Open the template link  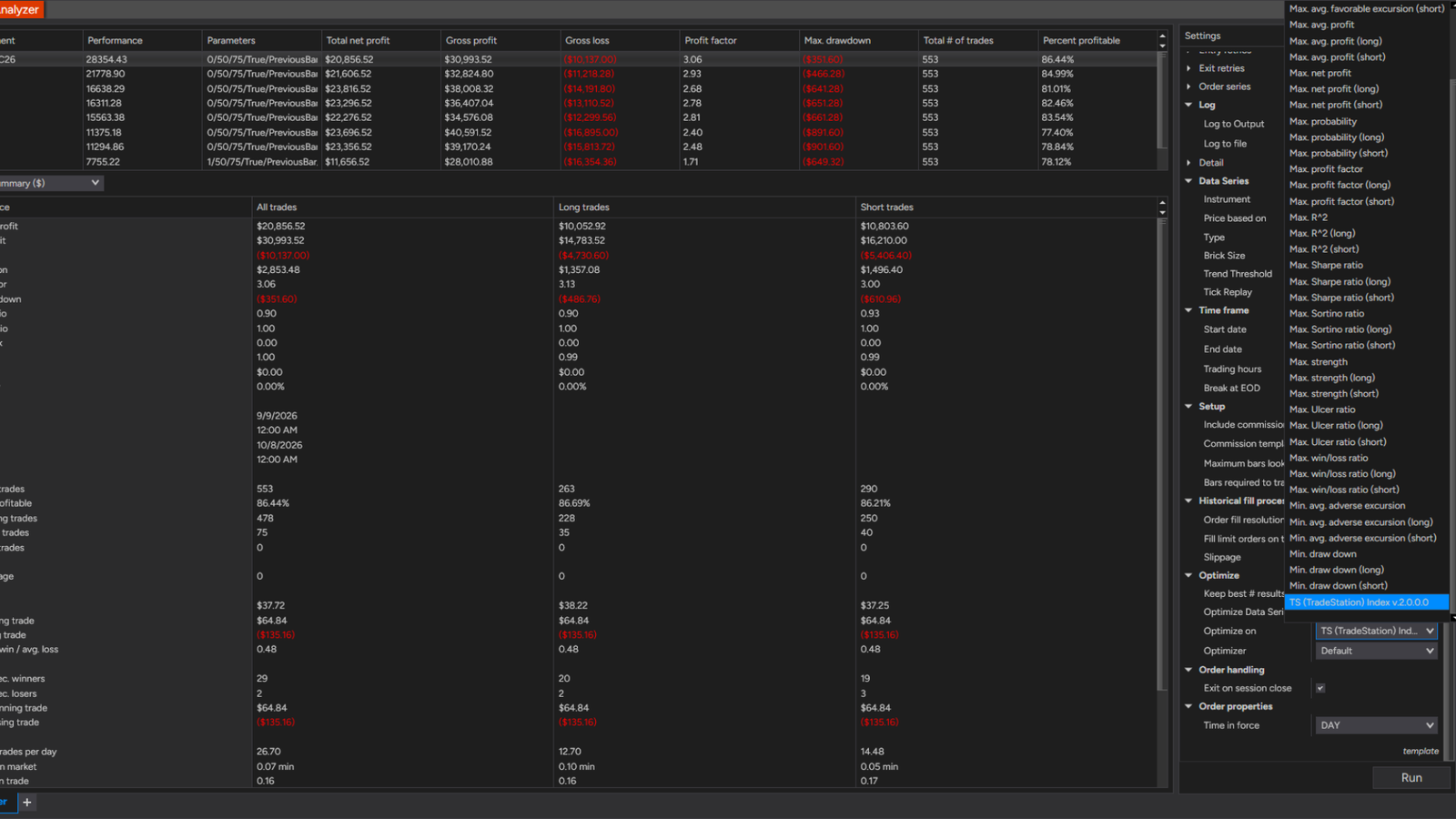pos(1421,752)
